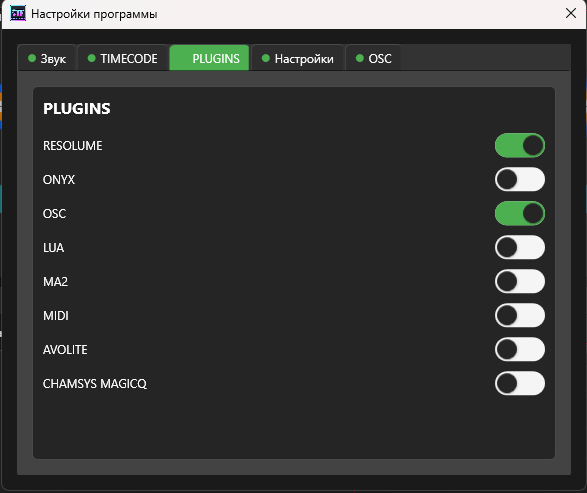Click the MIDI label

(x=56, y=316)
